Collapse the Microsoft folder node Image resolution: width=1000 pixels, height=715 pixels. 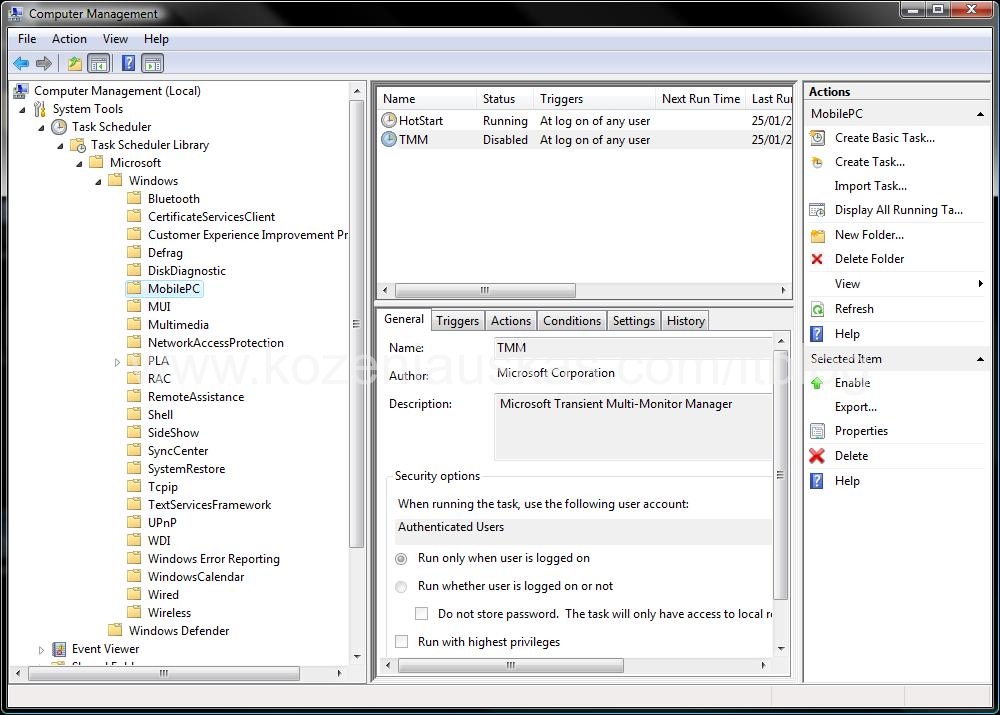tap(80, 164)
